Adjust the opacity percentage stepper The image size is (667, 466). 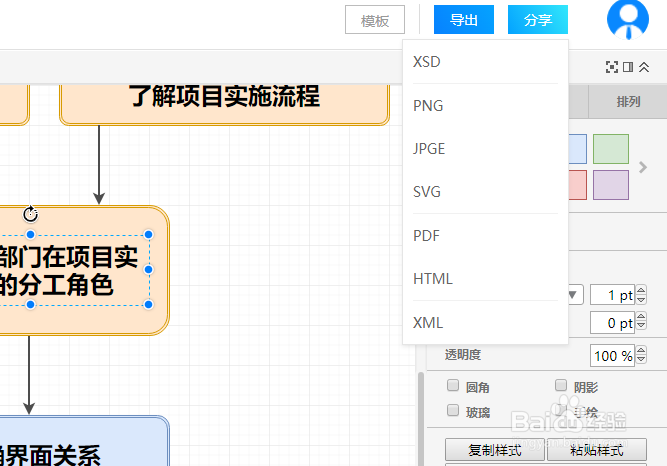[x=641, y=355]
